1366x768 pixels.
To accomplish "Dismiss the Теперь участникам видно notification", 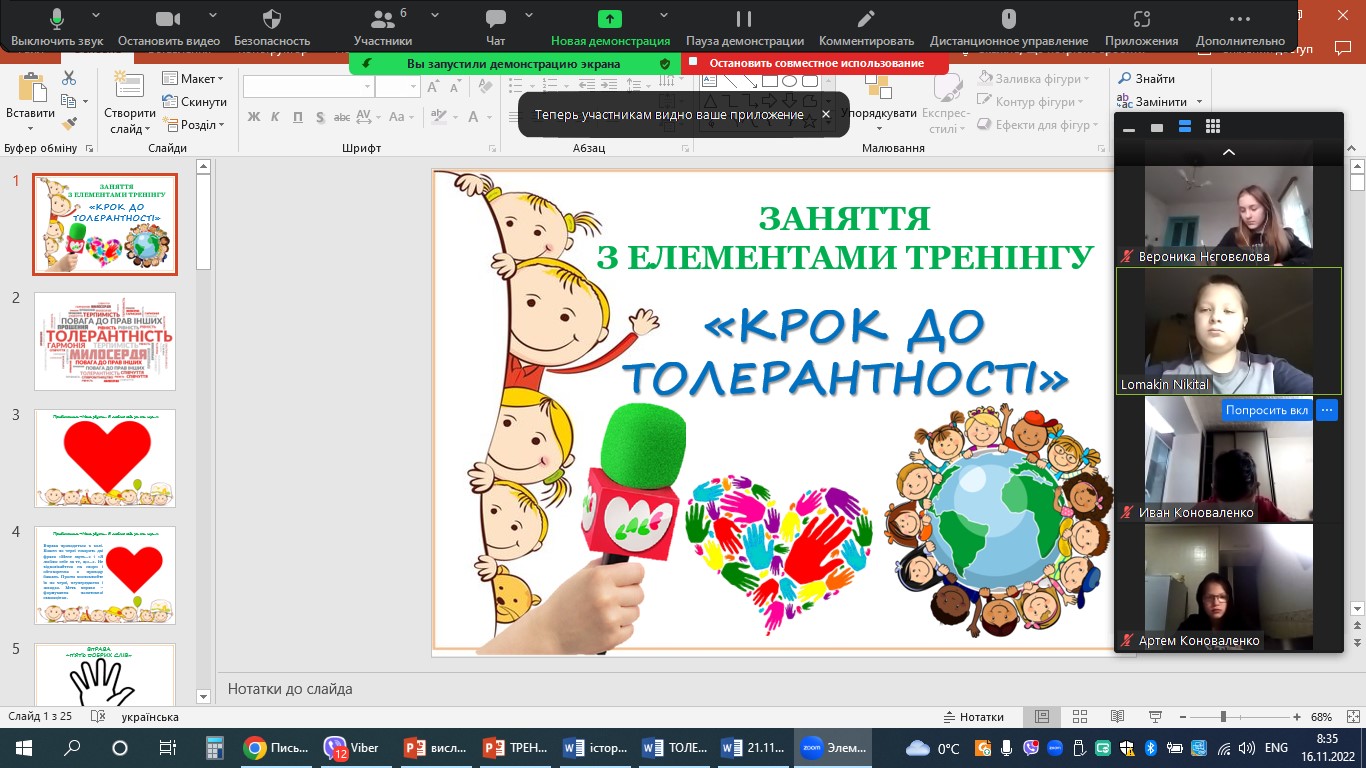I will (826, 114).
